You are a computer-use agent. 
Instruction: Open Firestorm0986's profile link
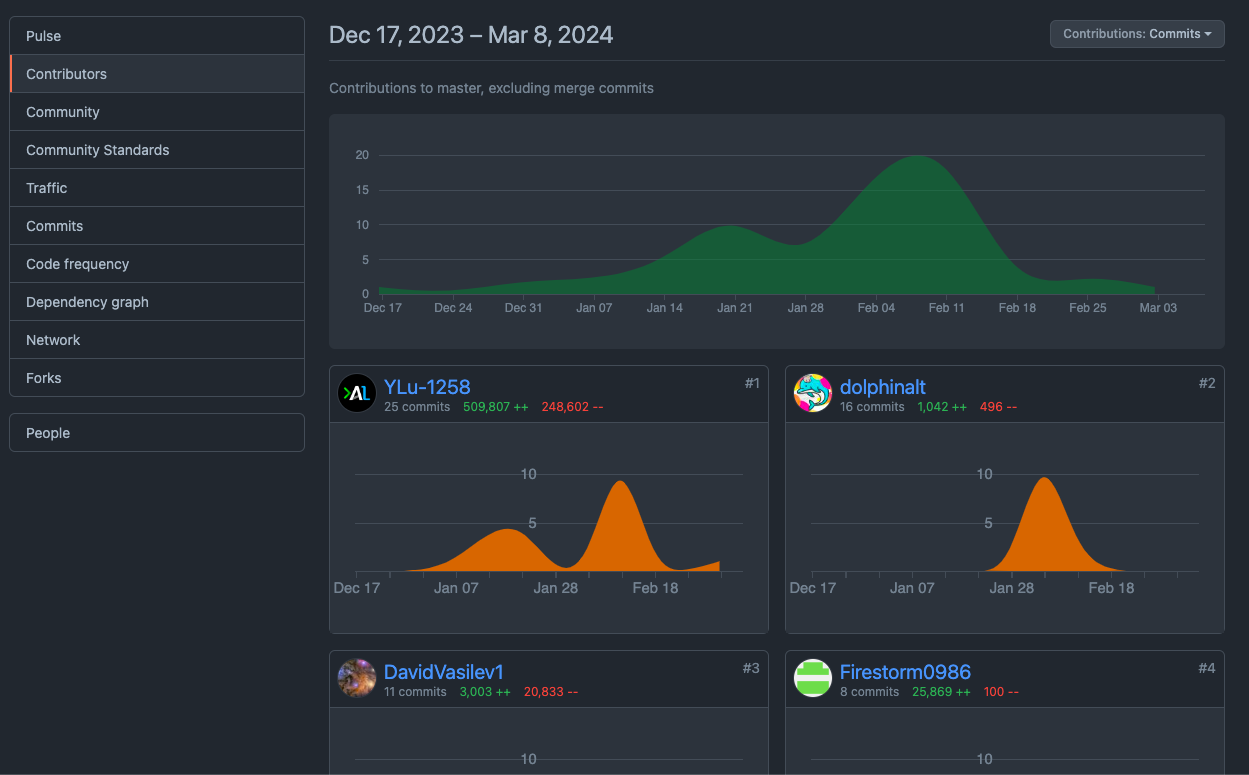[905, 672]
